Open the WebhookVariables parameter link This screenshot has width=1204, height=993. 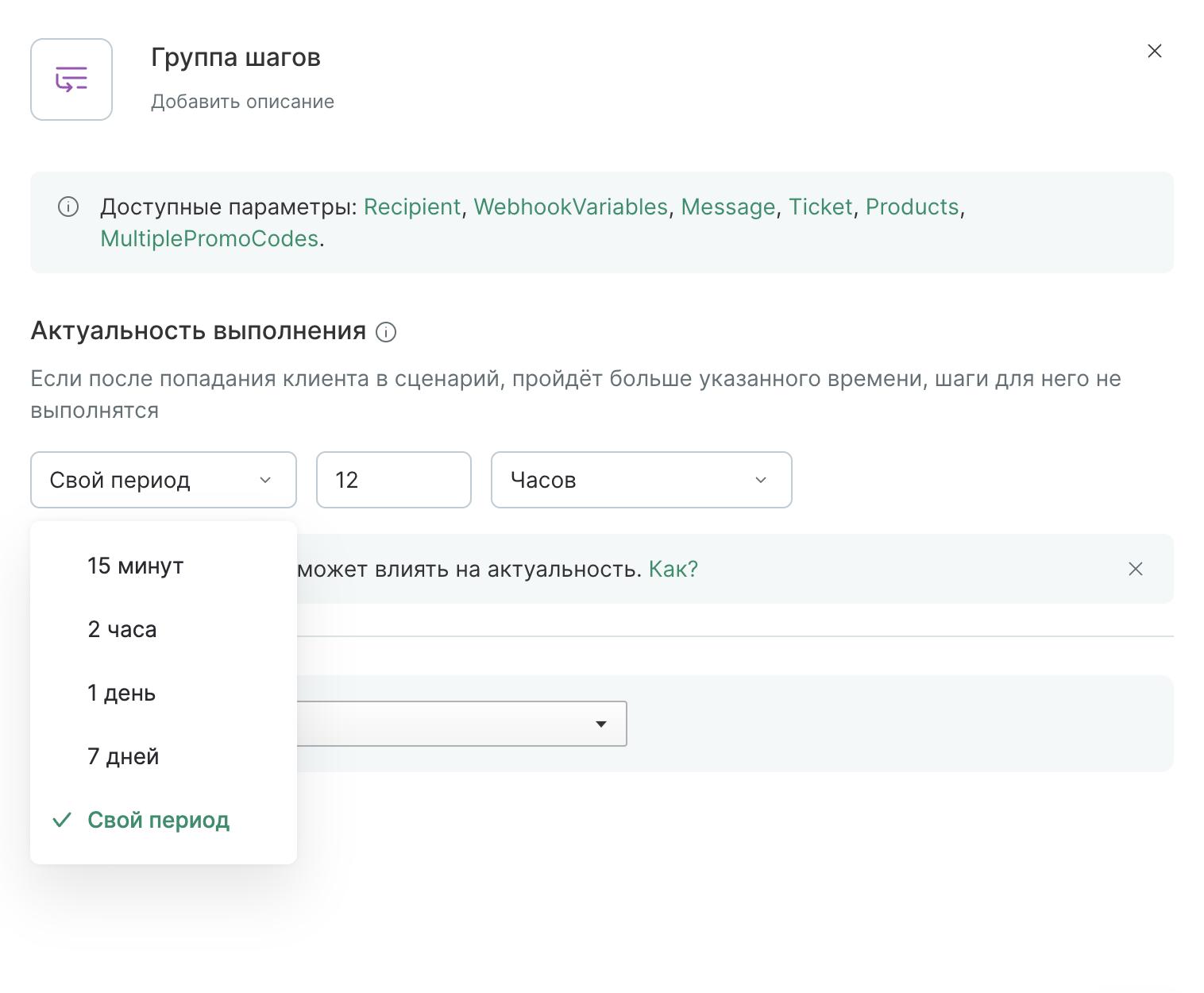pos(571,207)
